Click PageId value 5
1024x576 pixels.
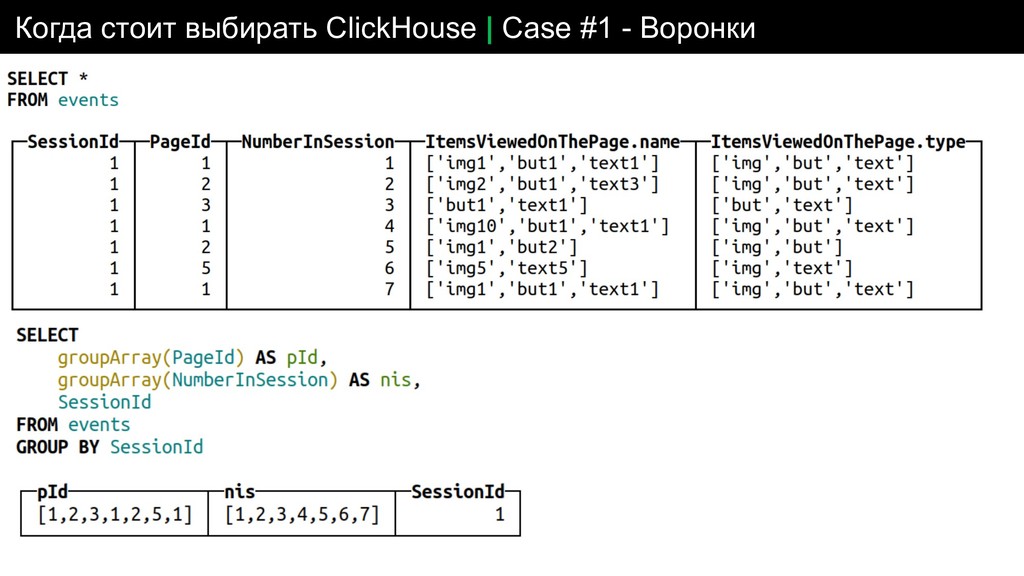coord(206,268)
